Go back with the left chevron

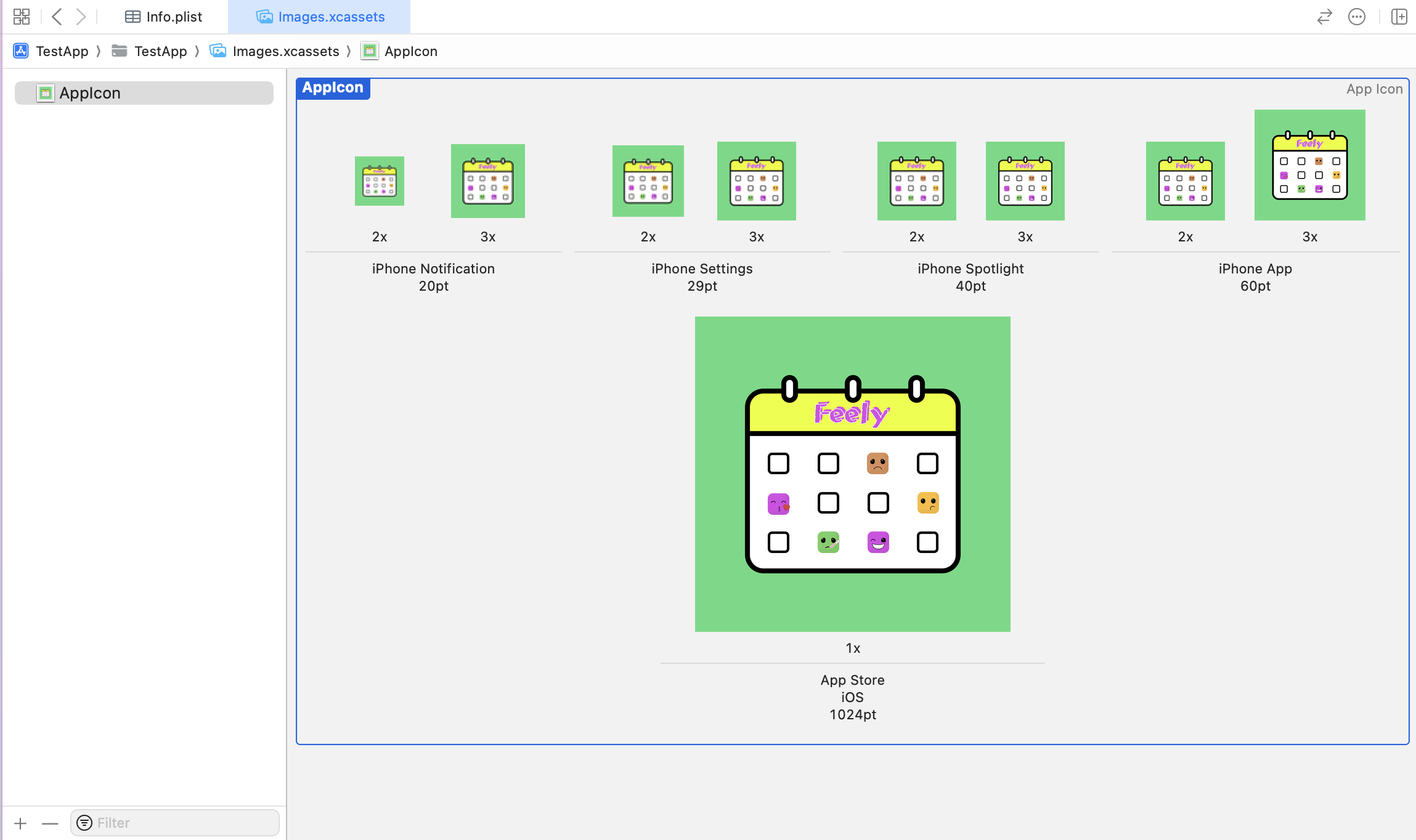coord(57,17)
